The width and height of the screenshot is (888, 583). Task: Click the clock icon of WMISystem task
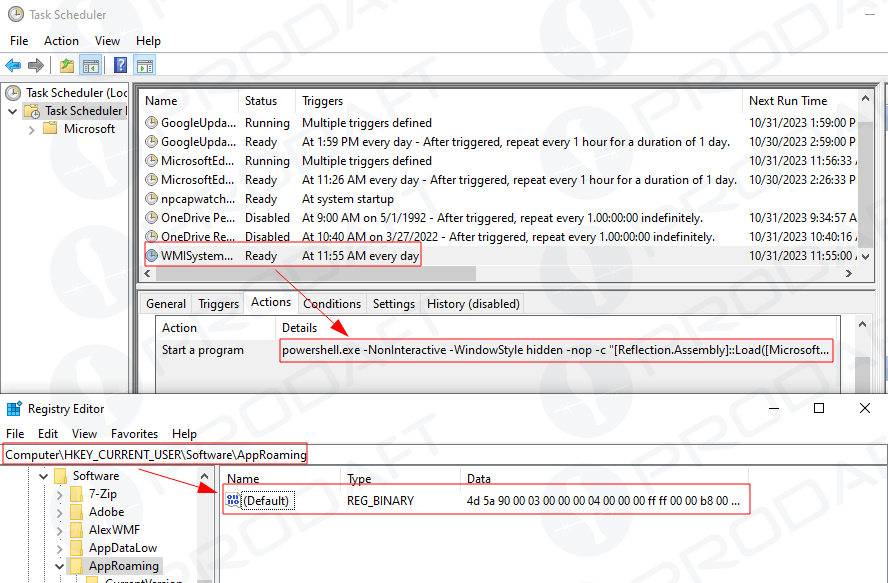point(151,256)
